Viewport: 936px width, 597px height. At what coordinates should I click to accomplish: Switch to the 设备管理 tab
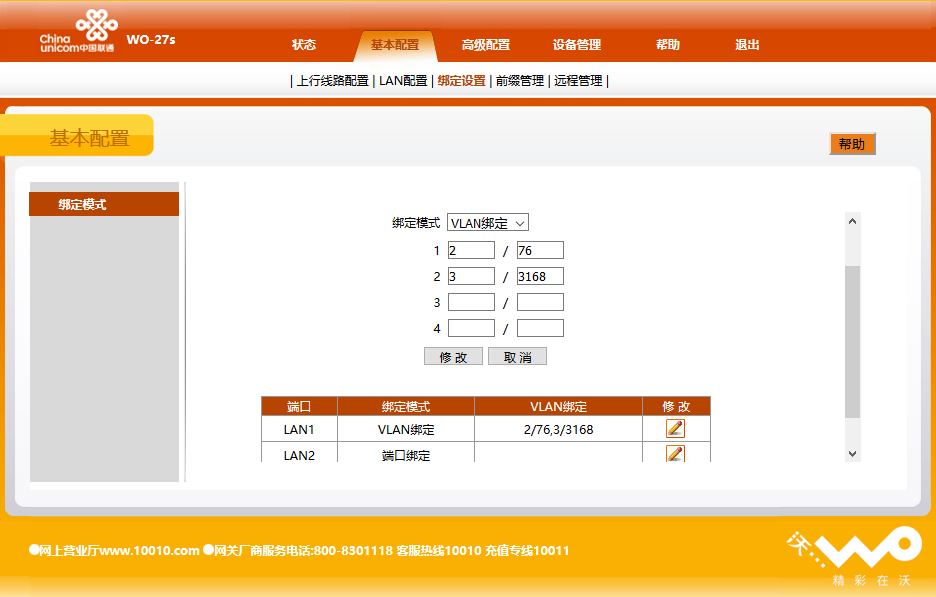tap(576, 45)
